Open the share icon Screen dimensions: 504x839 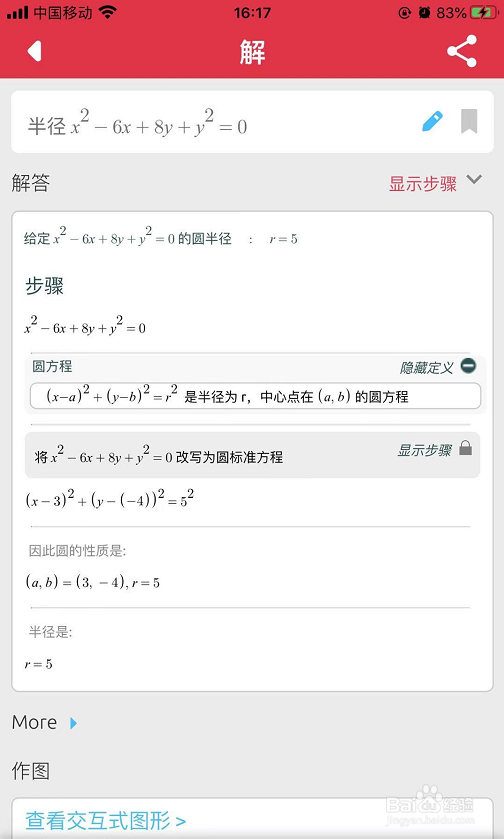point(462,51)
